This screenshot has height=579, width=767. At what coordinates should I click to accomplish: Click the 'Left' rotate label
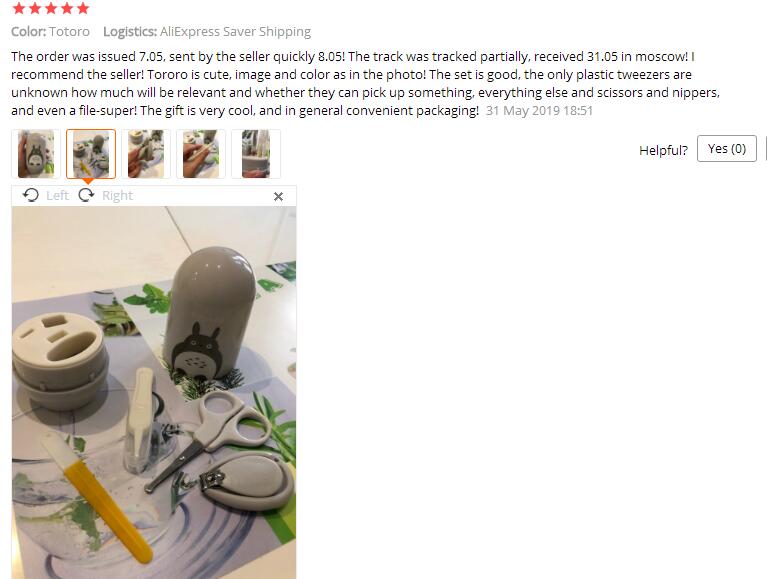[57, 196]
